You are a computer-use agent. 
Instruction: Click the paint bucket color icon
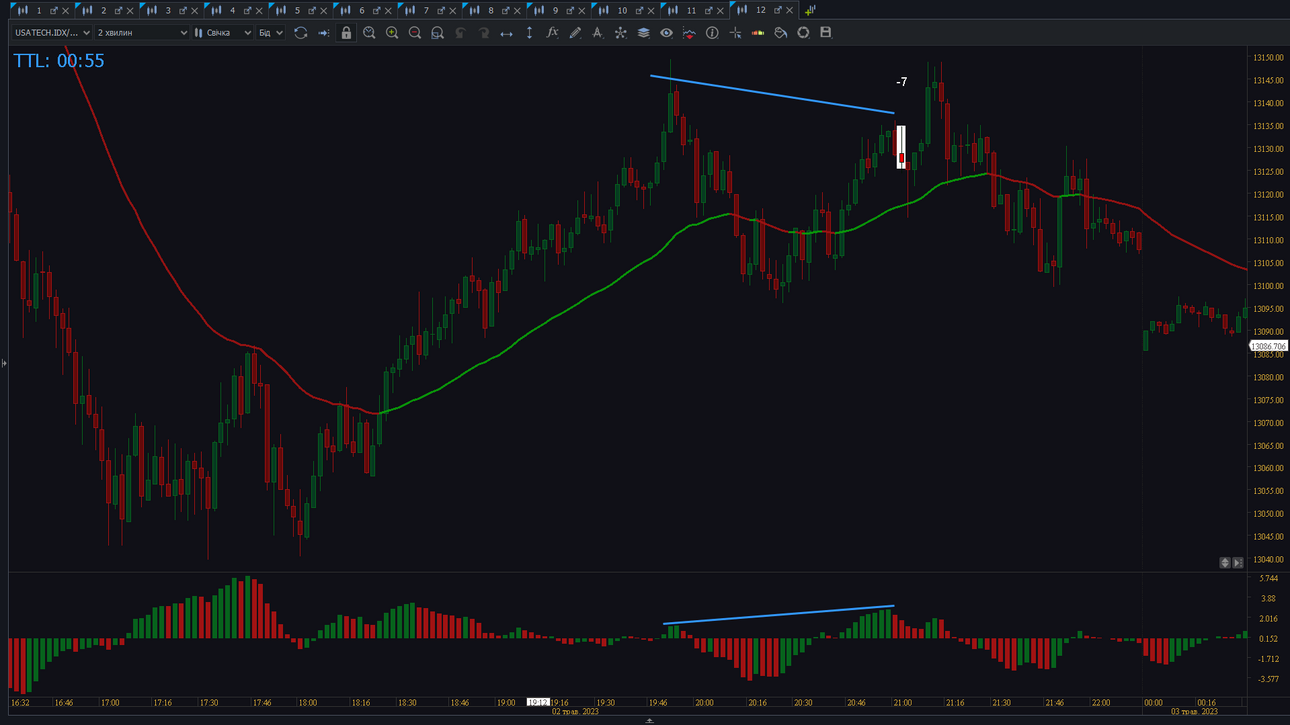pyautogui.click(x=780, y=33)
